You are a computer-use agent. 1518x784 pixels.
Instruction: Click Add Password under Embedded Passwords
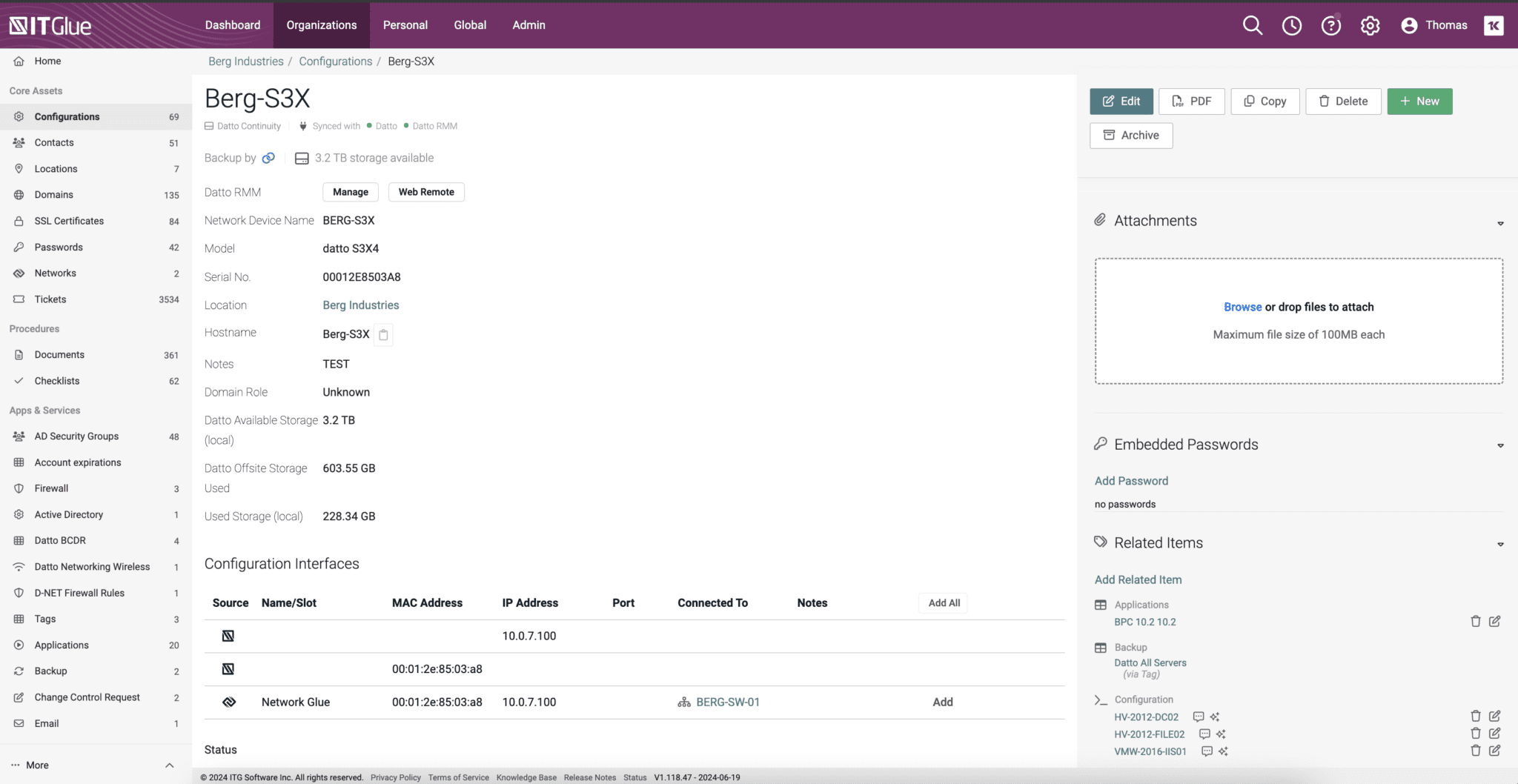tap(1130, 481)
